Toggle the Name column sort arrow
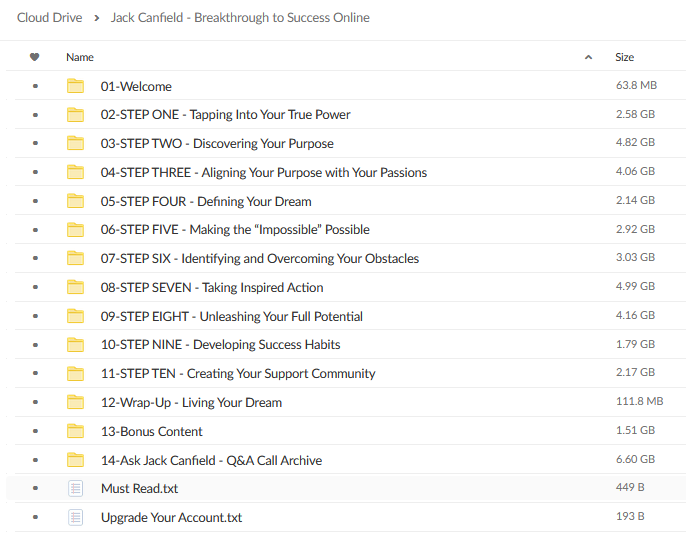Screen dimensions: 686x552 tap(588, 57)
